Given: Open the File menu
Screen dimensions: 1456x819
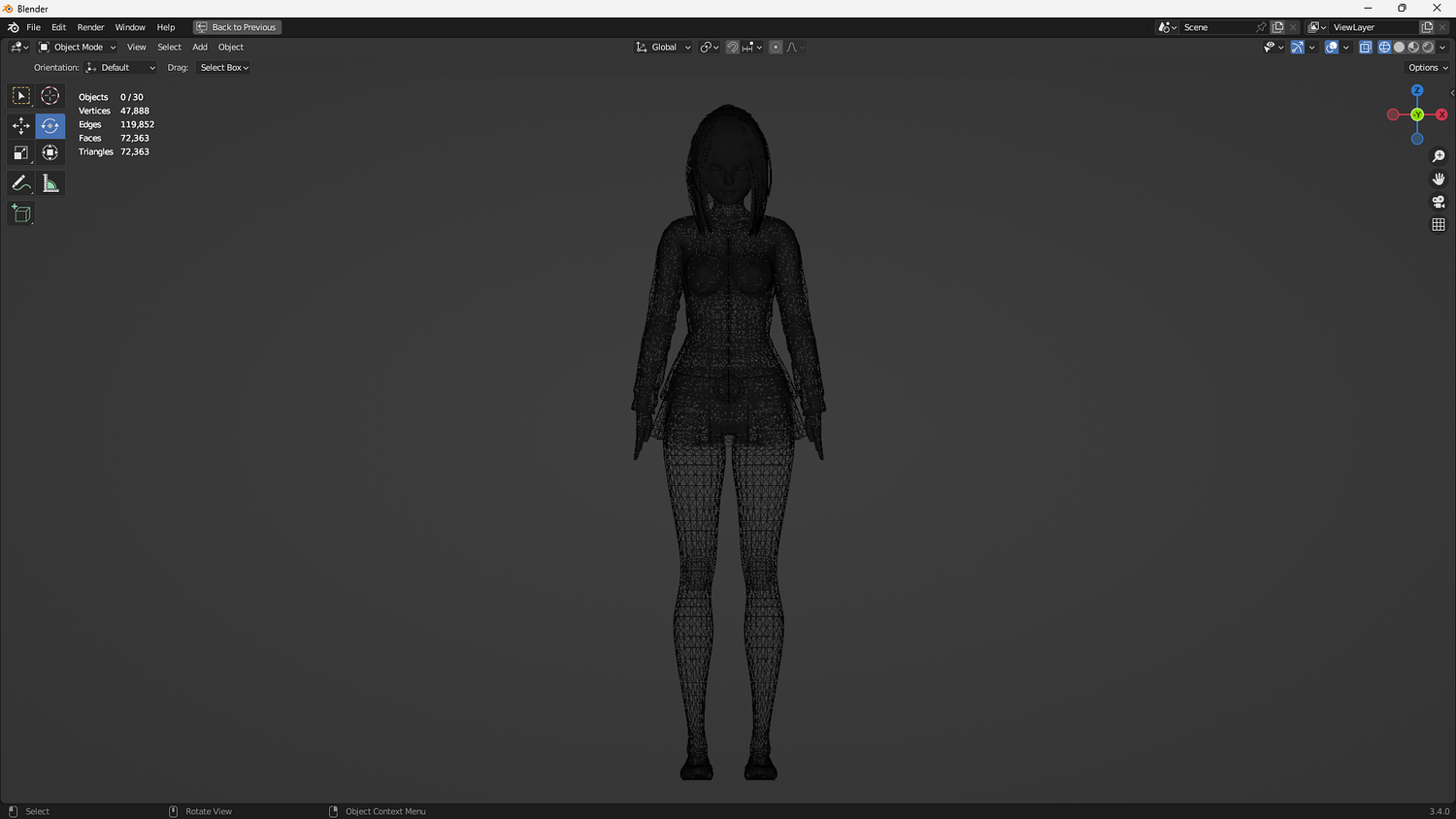Looking at the screenshot, I should 33,27.
